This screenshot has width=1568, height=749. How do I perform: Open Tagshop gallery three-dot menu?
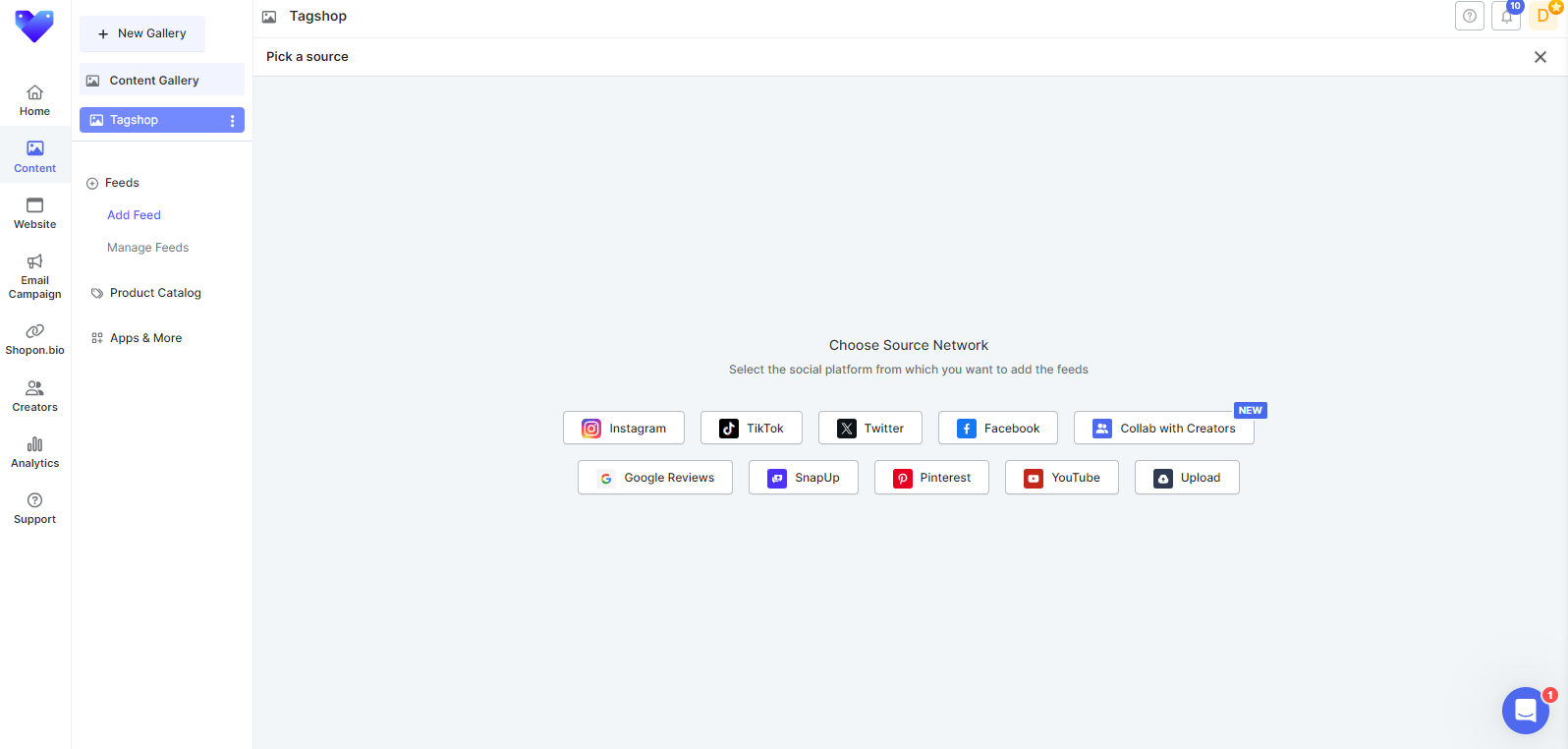pos(233,121)
